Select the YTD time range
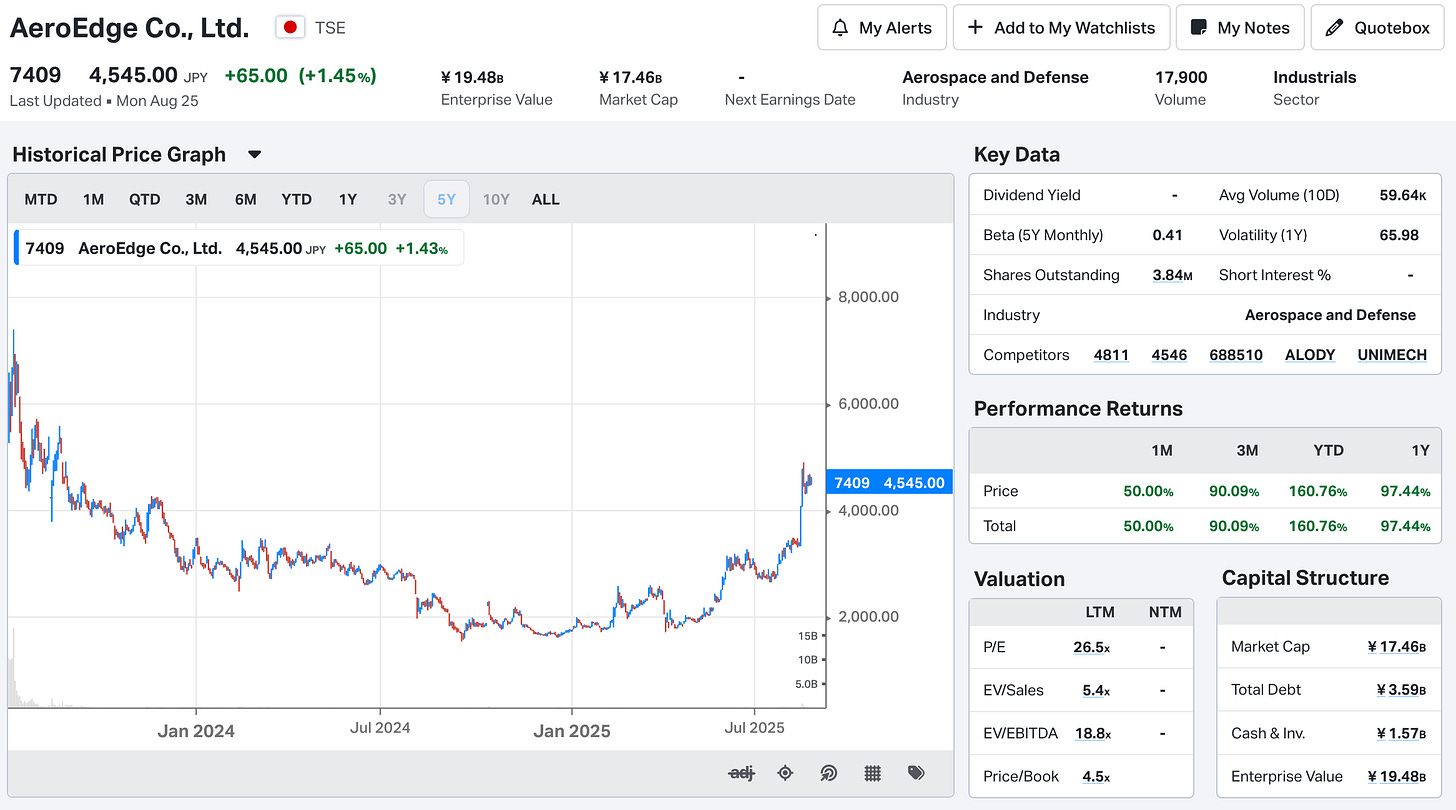The height and width of the screenshot is (810, 1456). 297,199
